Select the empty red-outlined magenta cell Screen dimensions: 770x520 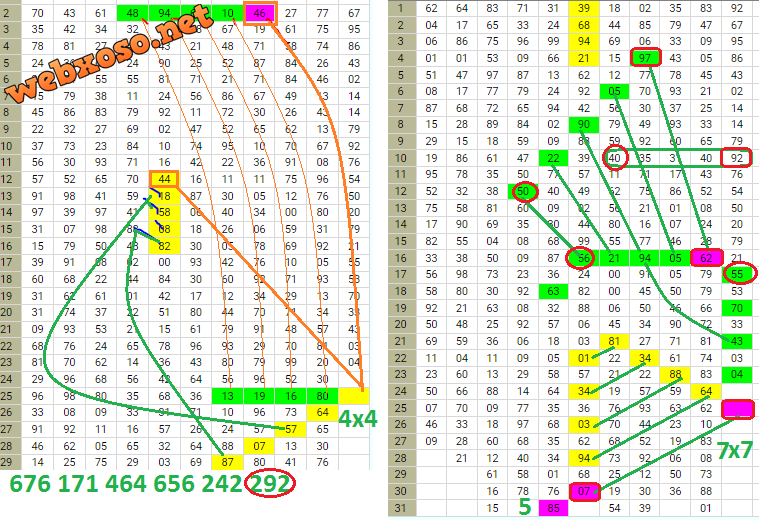pos(737,409)
